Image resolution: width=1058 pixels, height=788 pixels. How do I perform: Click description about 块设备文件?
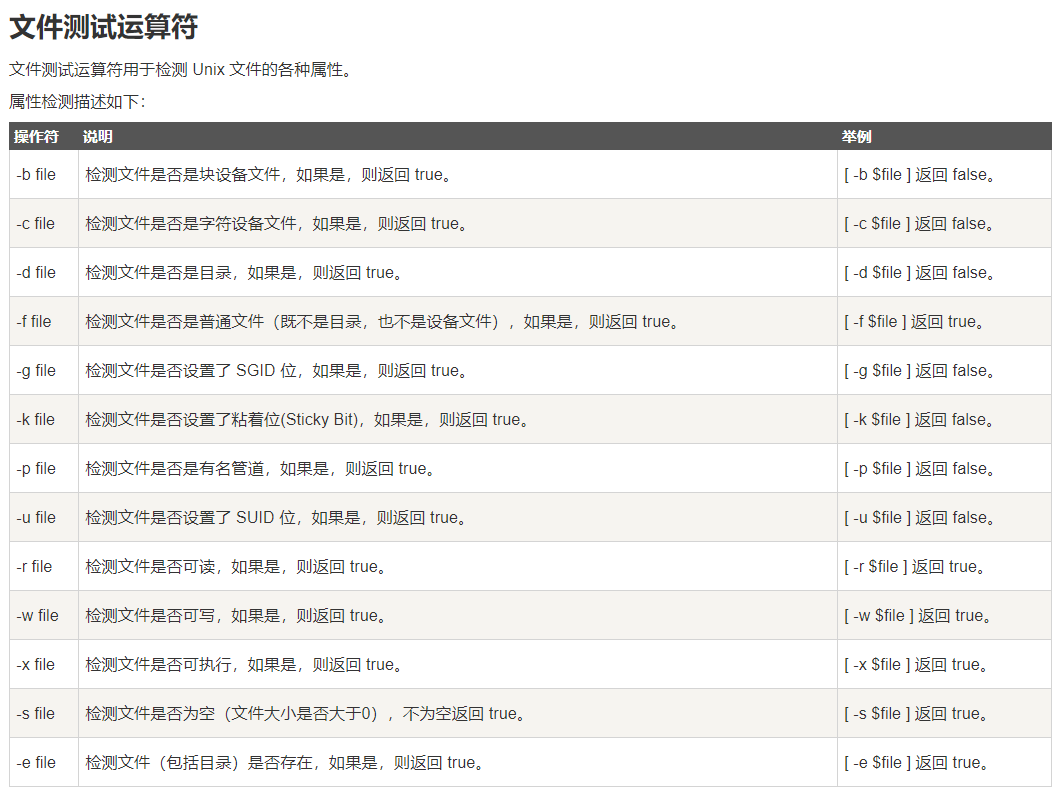[x=269, y=175]
